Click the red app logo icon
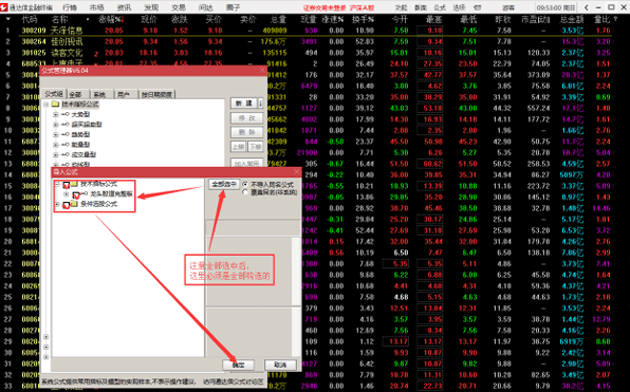Viewport: 630px width, 392px height. (x=5, y=7)
